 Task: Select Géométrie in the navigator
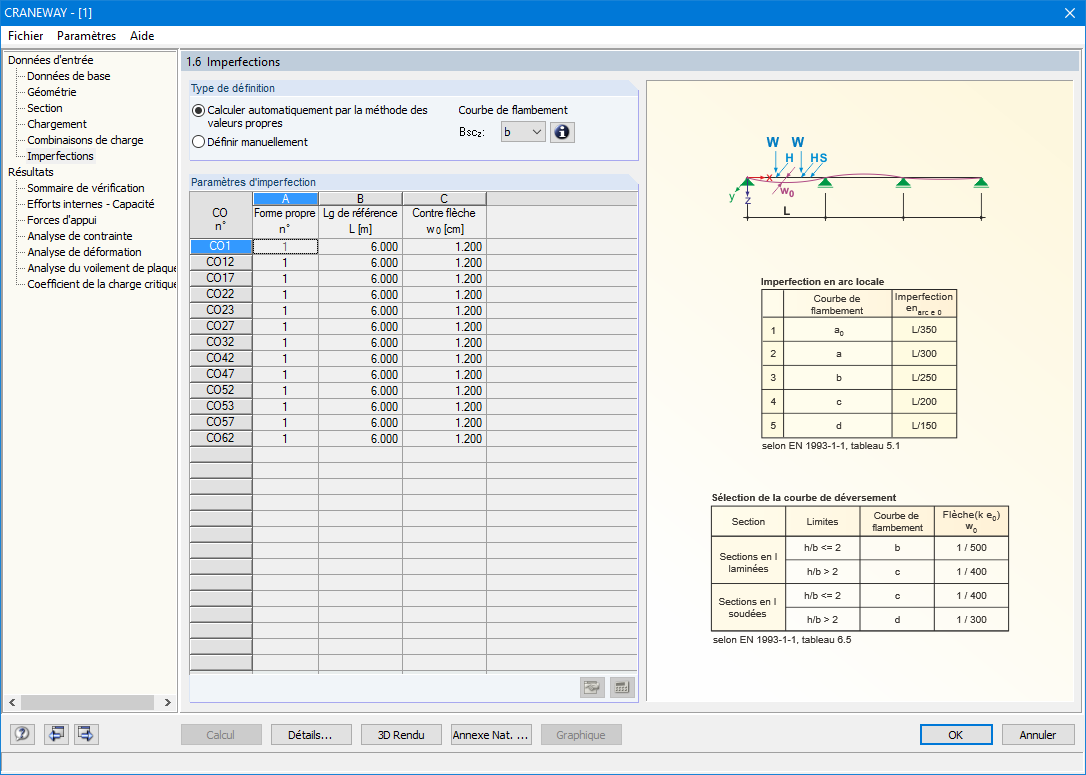52,92
